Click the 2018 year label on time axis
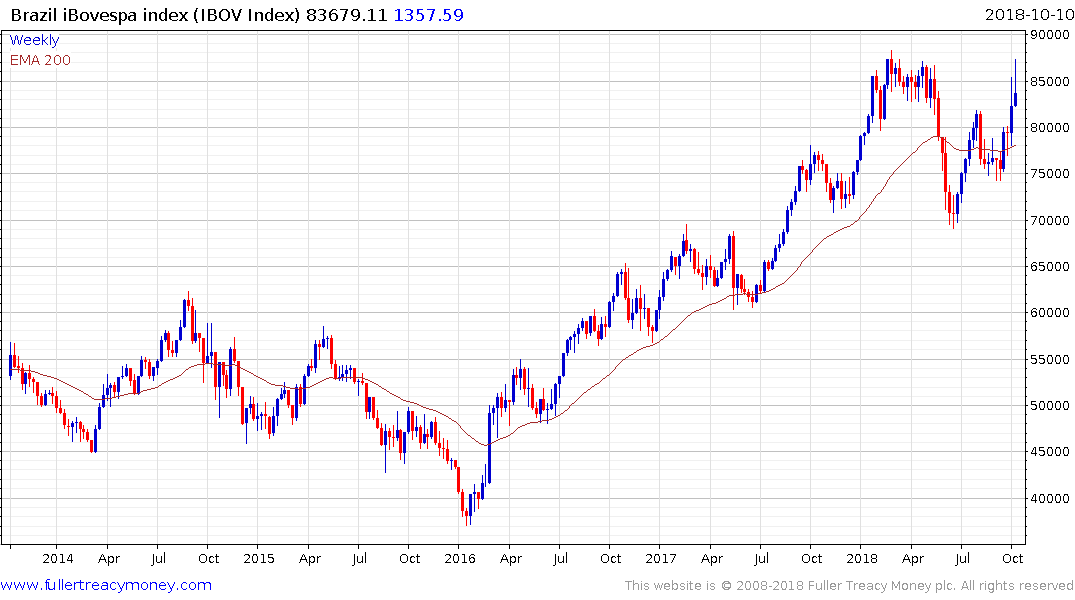Screen dimensions: 1075x600 [862, 559]
